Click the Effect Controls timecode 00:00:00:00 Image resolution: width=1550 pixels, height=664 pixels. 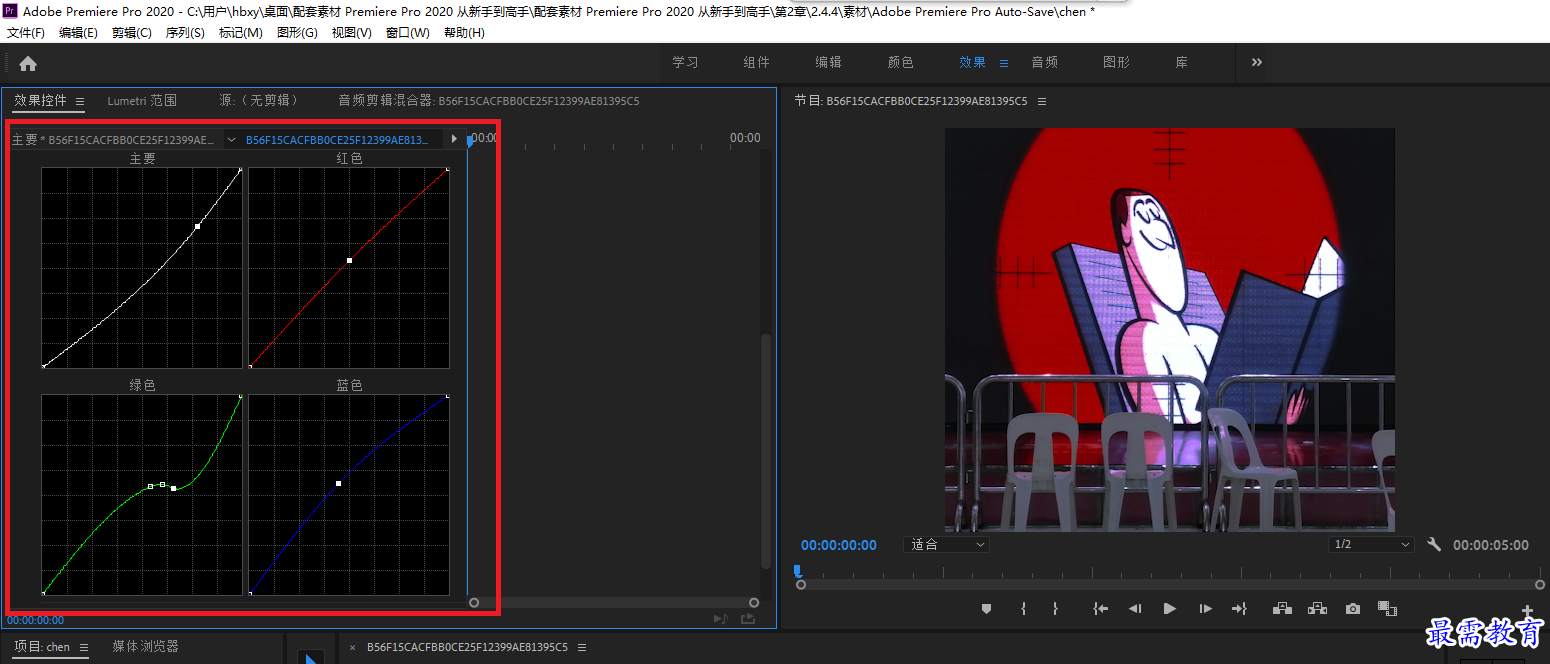point(36,621)
